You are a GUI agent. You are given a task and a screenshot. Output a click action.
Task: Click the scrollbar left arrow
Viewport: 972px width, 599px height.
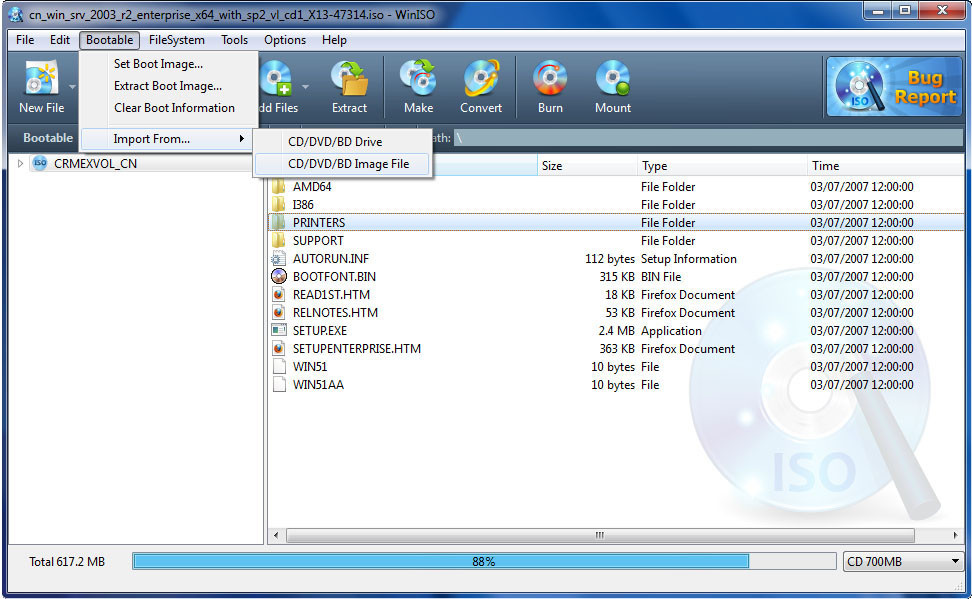[276, 535]
